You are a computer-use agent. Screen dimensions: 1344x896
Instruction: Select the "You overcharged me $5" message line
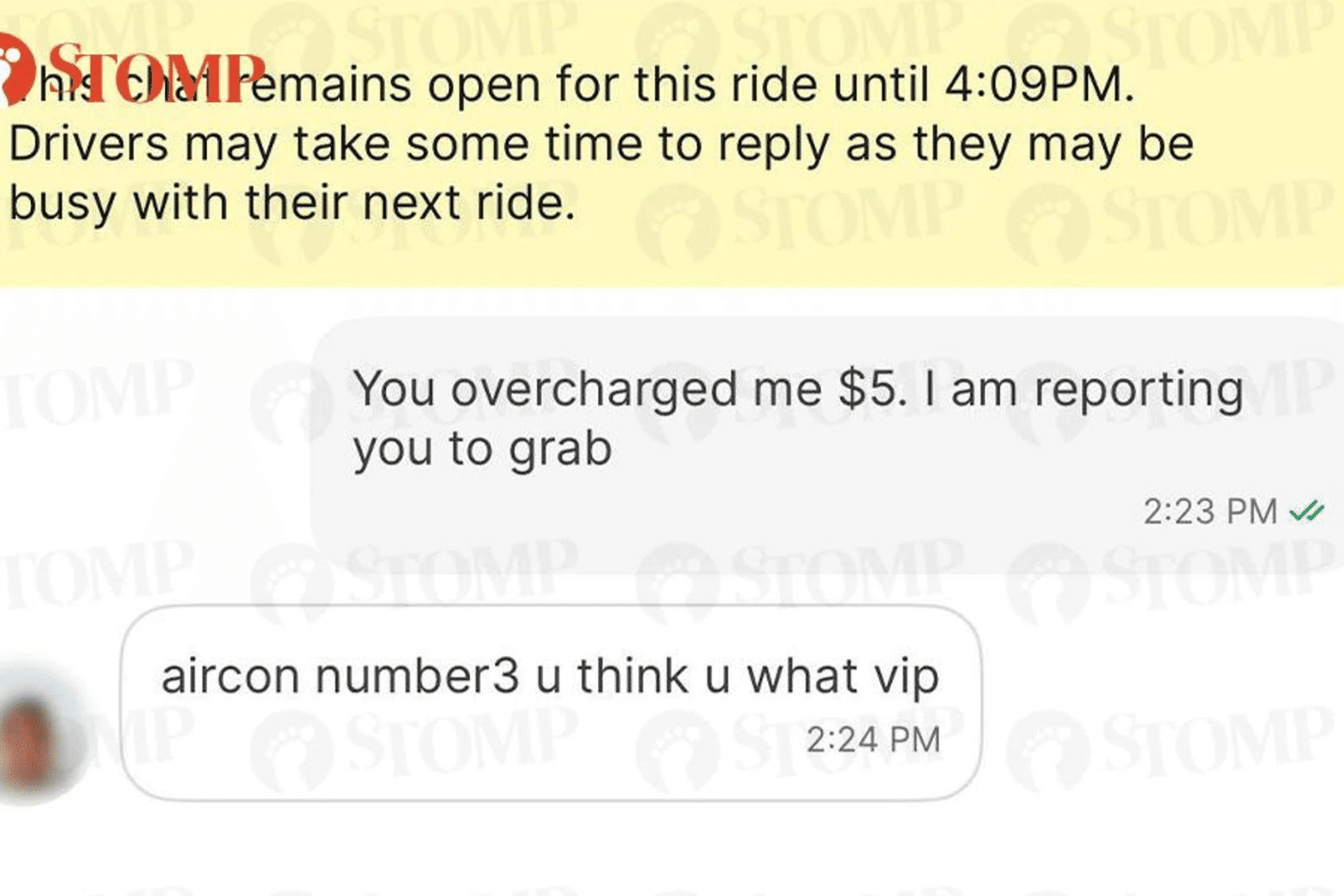coord(798,388)
